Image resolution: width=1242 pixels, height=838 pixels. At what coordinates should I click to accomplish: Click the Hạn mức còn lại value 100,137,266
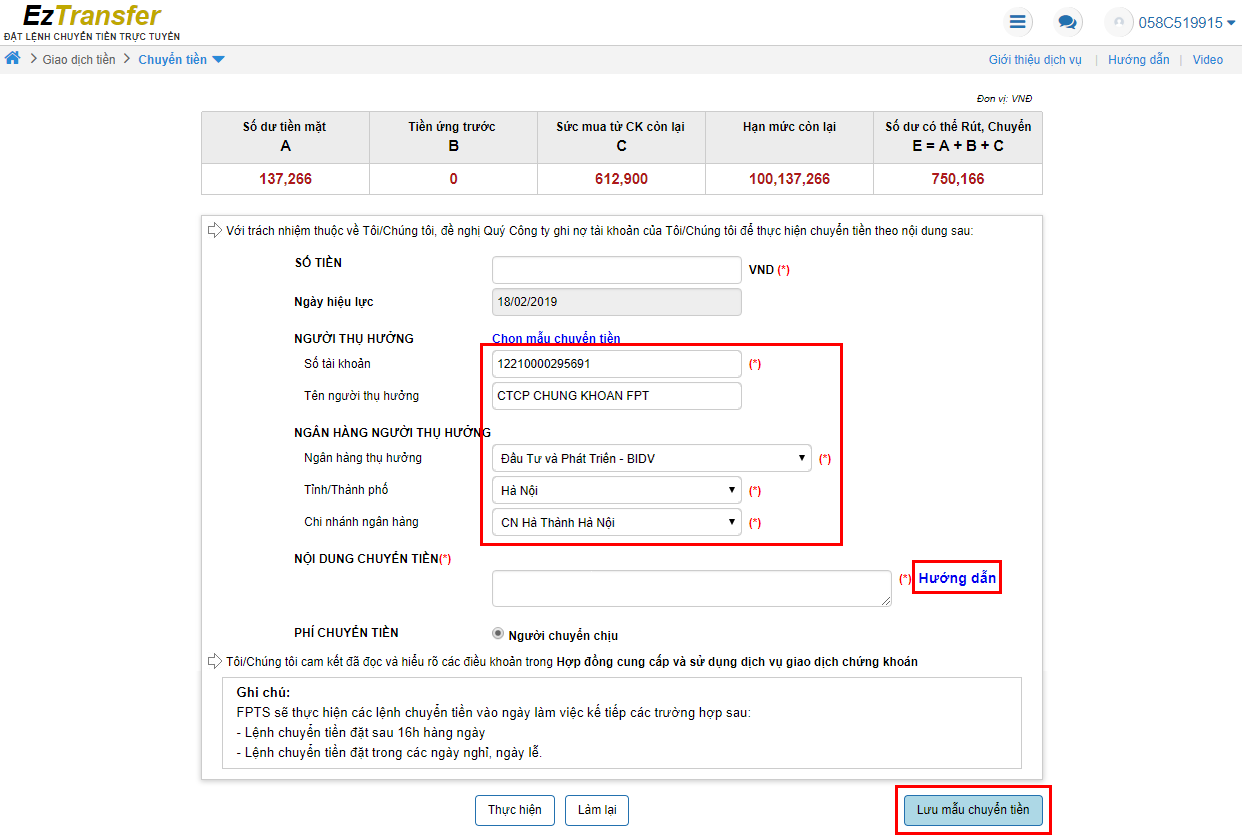pyautogui.click(x=789, y=179)
